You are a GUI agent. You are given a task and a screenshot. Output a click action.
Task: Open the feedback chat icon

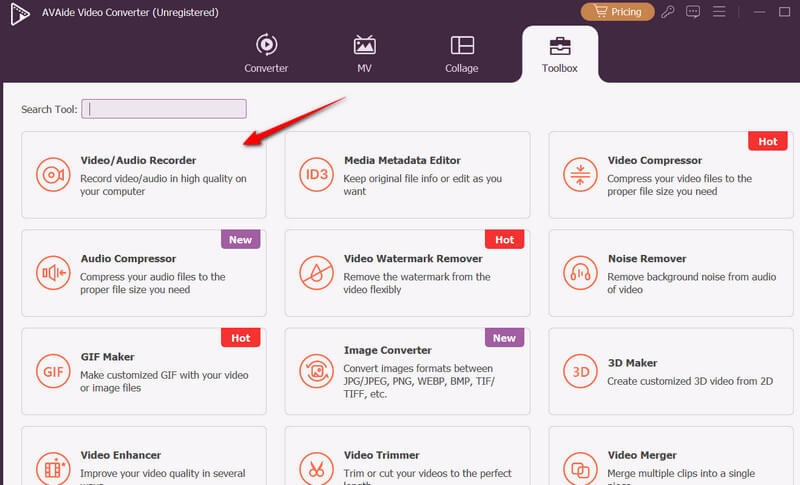tap(693, 12)
